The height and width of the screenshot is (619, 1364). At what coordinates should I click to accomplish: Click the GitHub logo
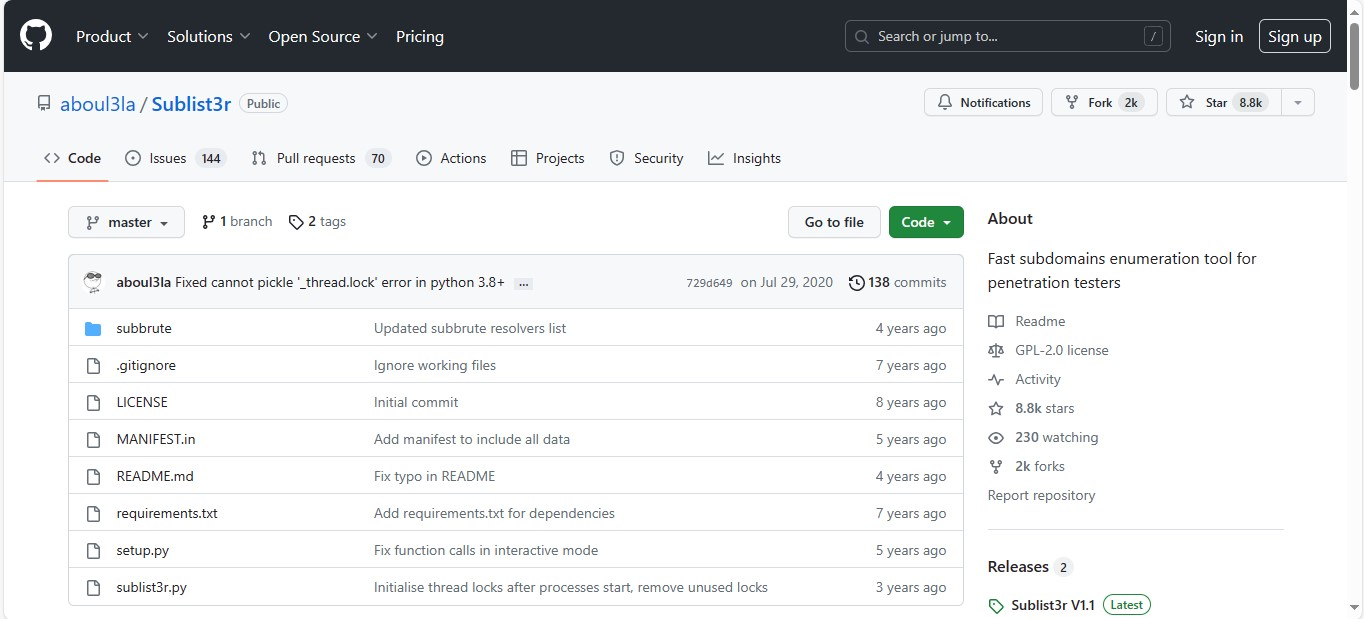click(x=36, y=33)
